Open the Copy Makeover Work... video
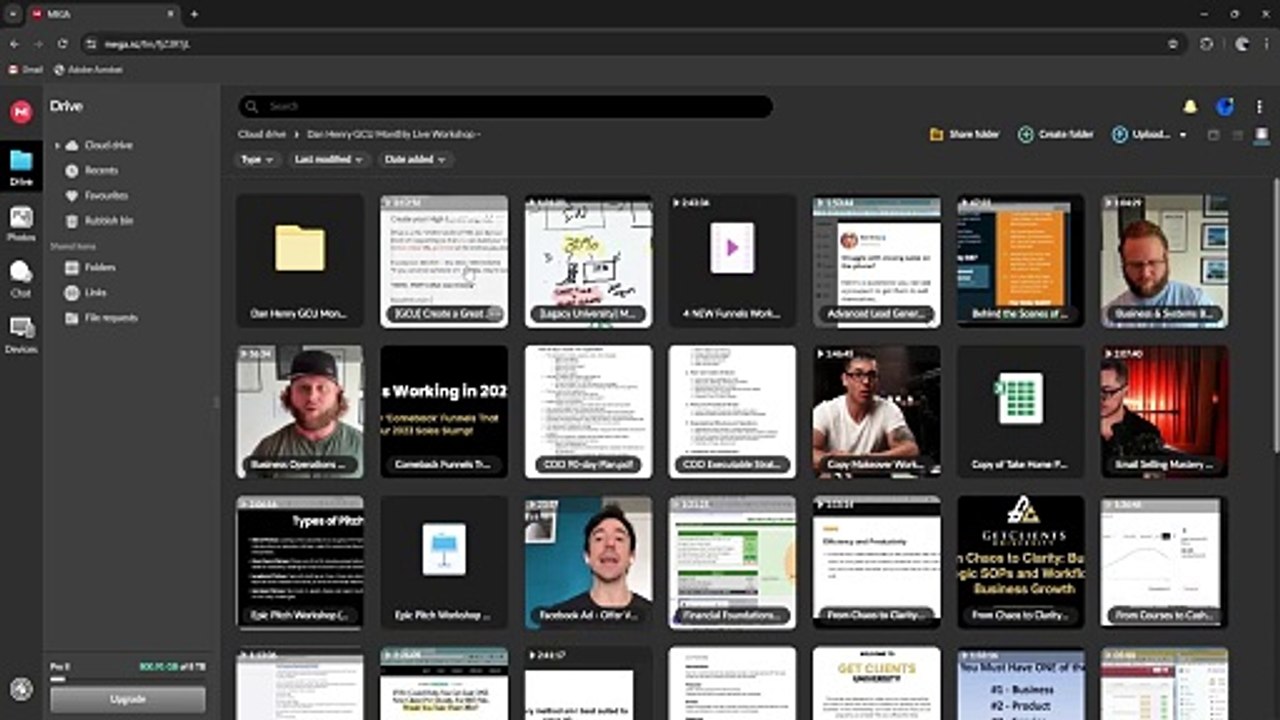Viewport: 1280px width, 720px height. pyautogui.click(x=876, y=411)
